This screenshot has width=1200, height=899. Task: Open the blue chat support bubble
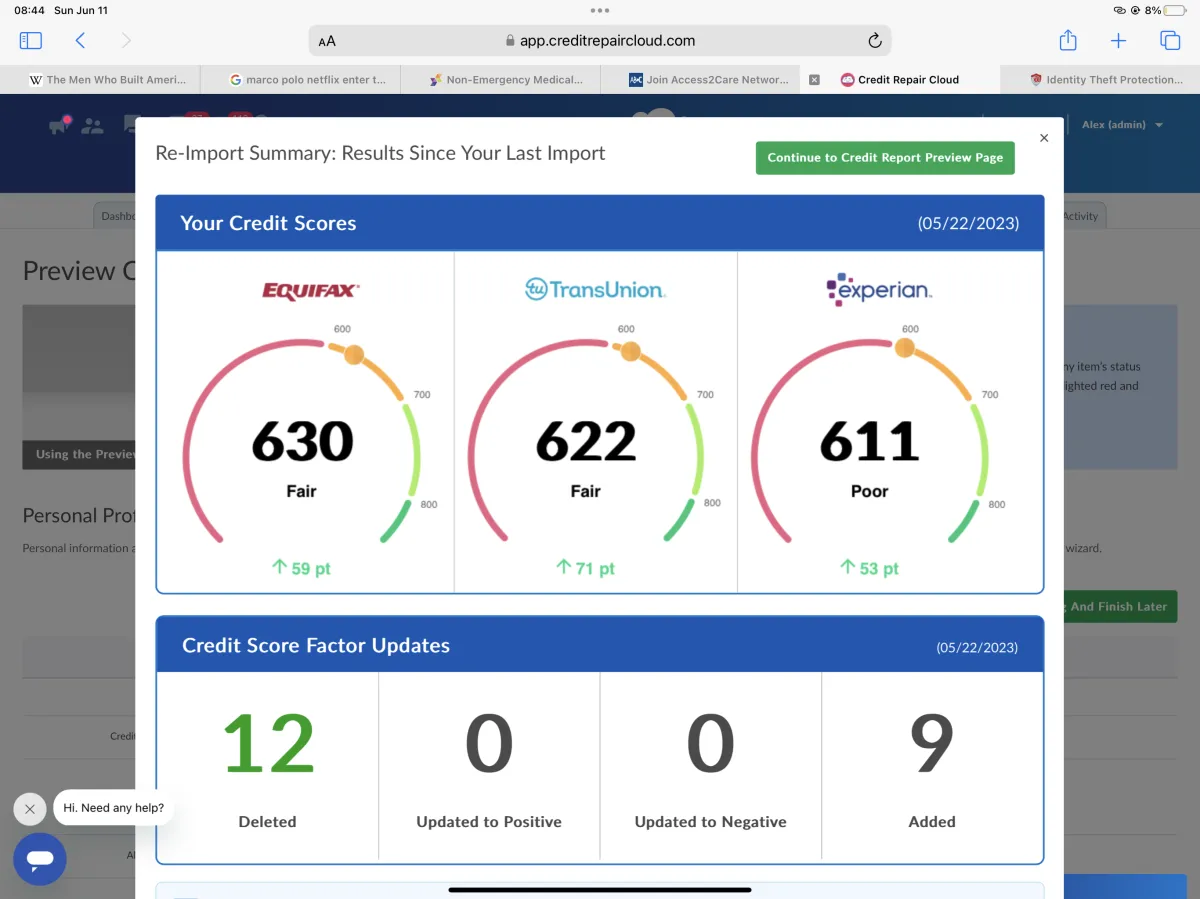click(40, 859)
